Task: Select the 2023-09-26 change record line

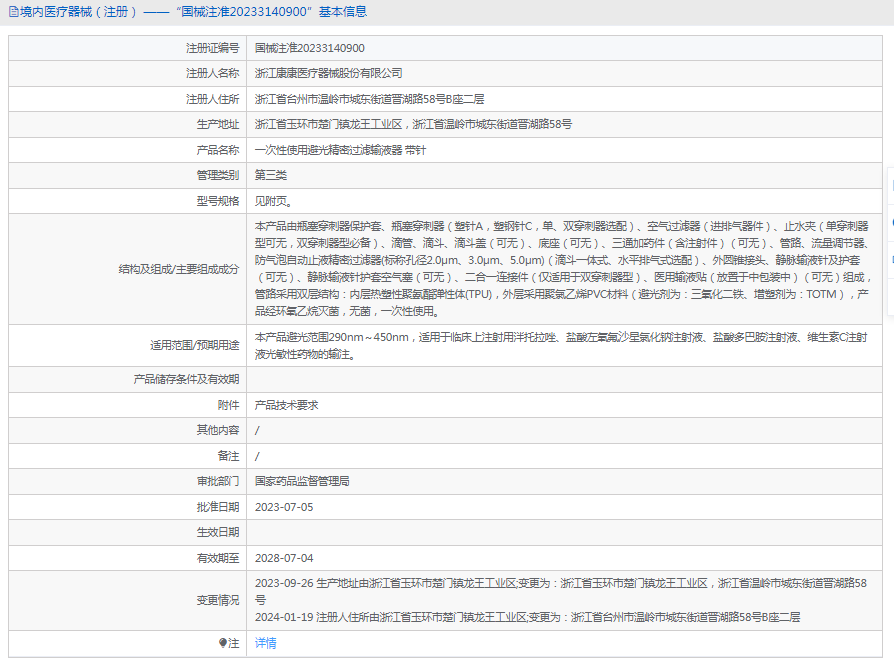Action: coord(561,592)
